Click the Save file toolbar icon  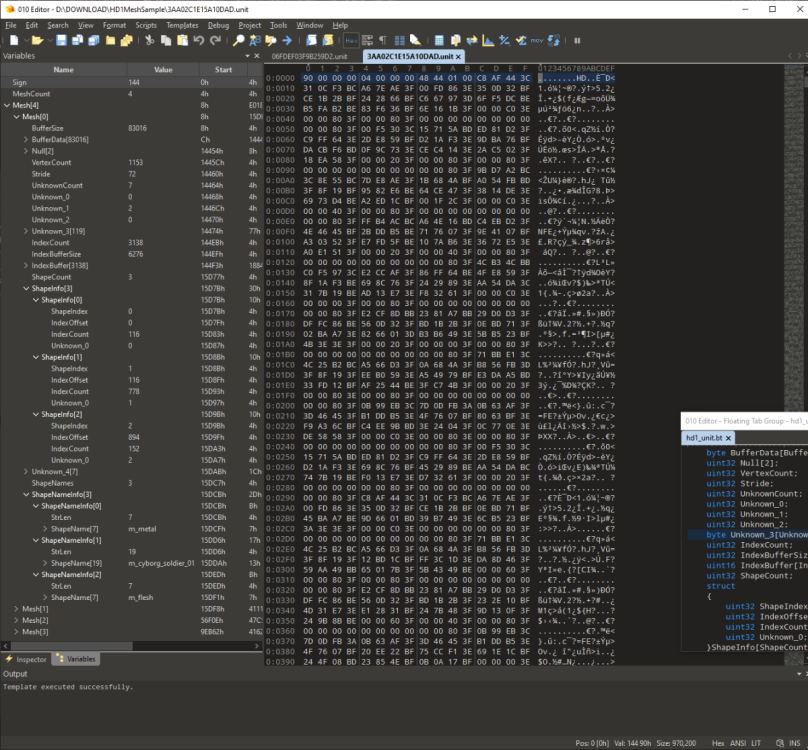(61, 40)
